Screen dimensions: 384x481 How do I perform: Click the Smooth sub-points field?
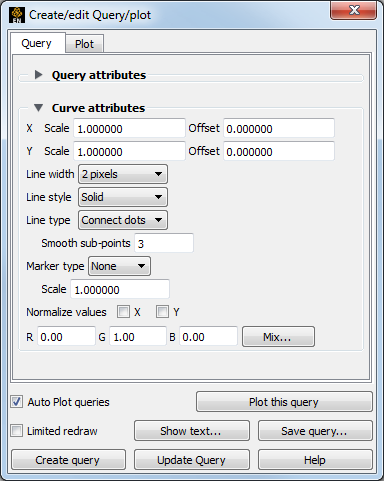coord(164,243)
